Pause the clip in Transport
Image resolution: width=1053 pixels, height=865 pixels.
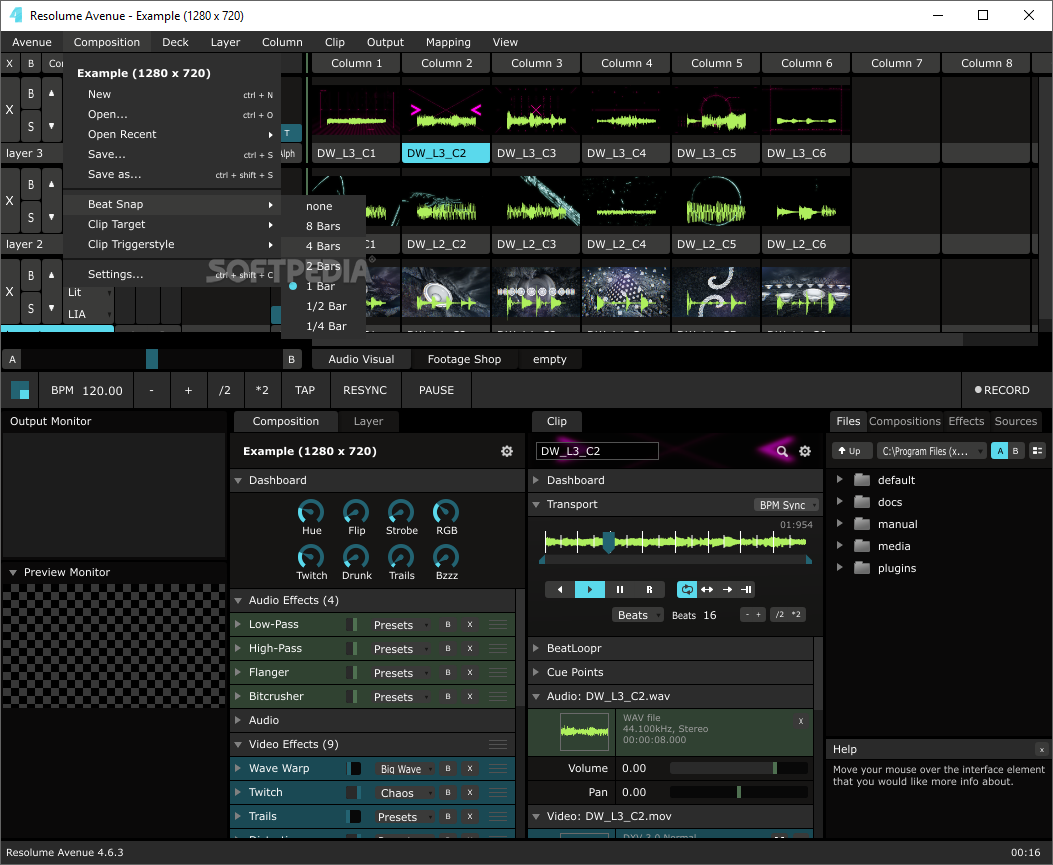(620, 590)
